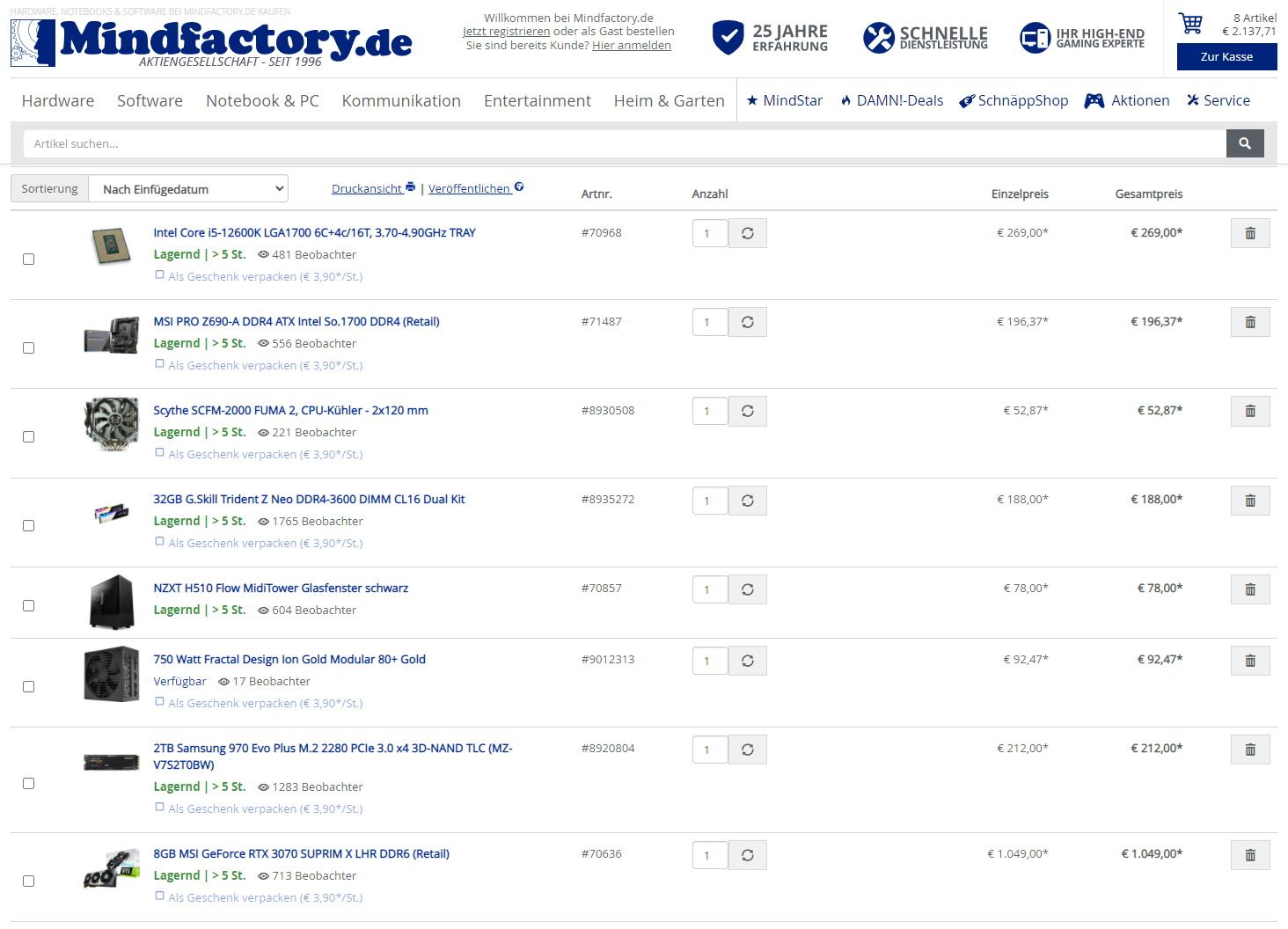This screenshot has width=1288, height=929.
Task: Click Veröffentlichen link
Action: tap(476, 188)
